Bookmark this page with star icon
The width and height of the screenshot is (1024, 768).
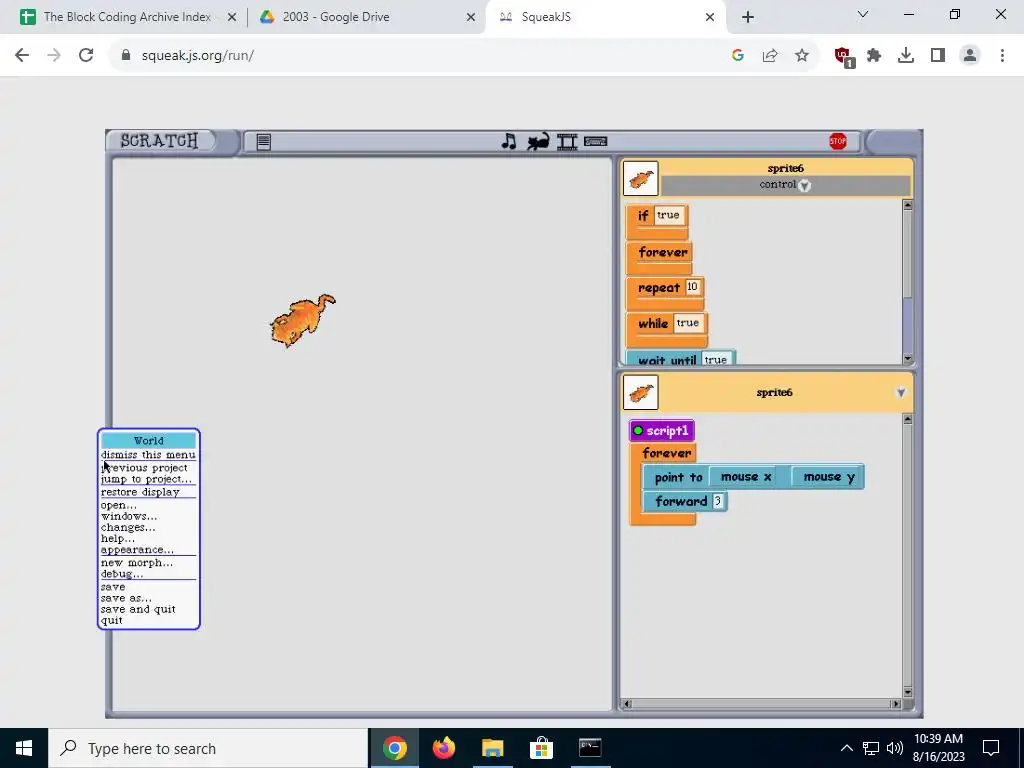point(802,56)
